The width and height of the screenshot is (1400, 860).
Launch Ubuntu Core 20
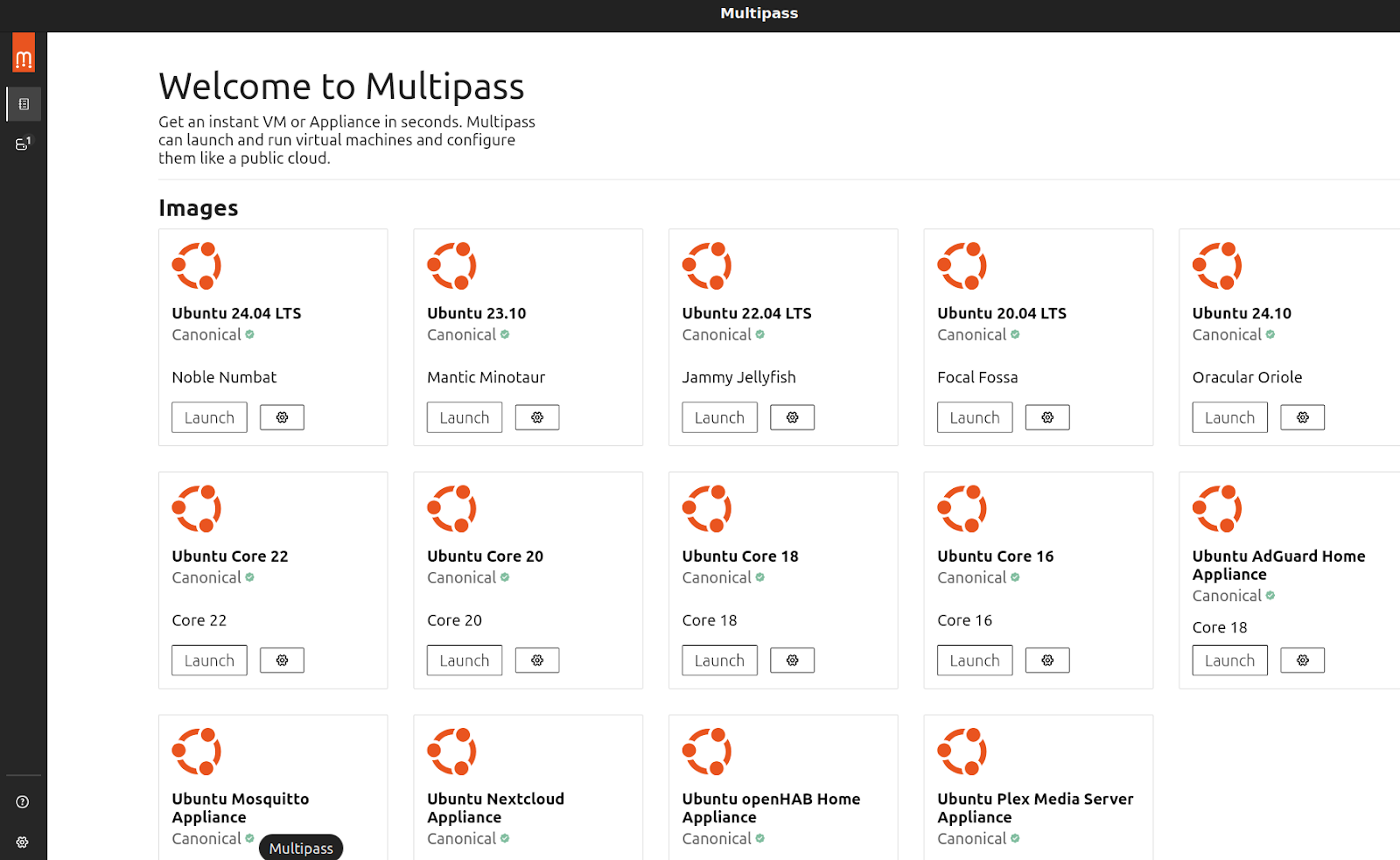coord(465,661)
